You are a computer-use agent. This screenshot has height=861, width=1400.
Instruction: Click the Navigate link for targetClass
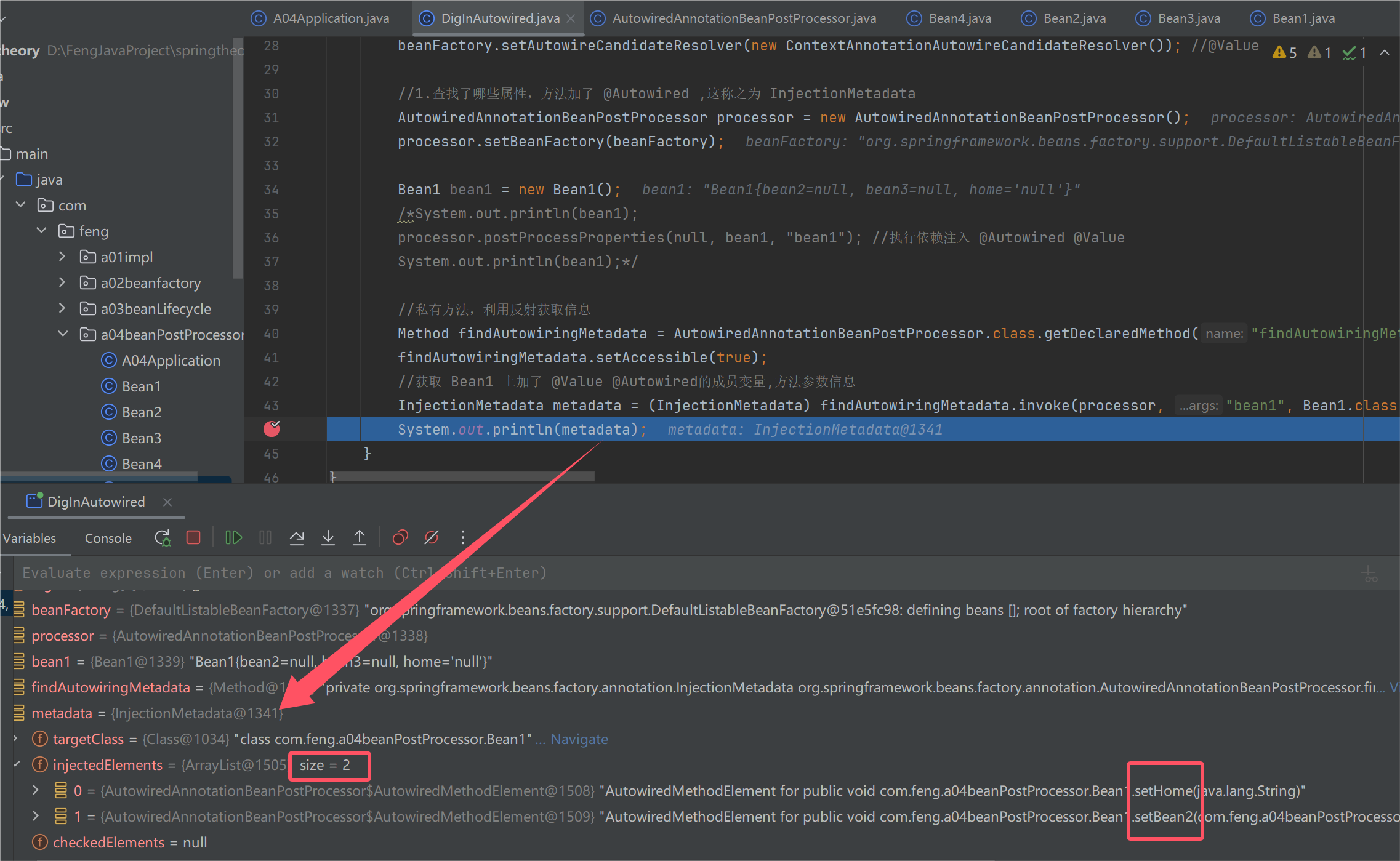[579, 739]
